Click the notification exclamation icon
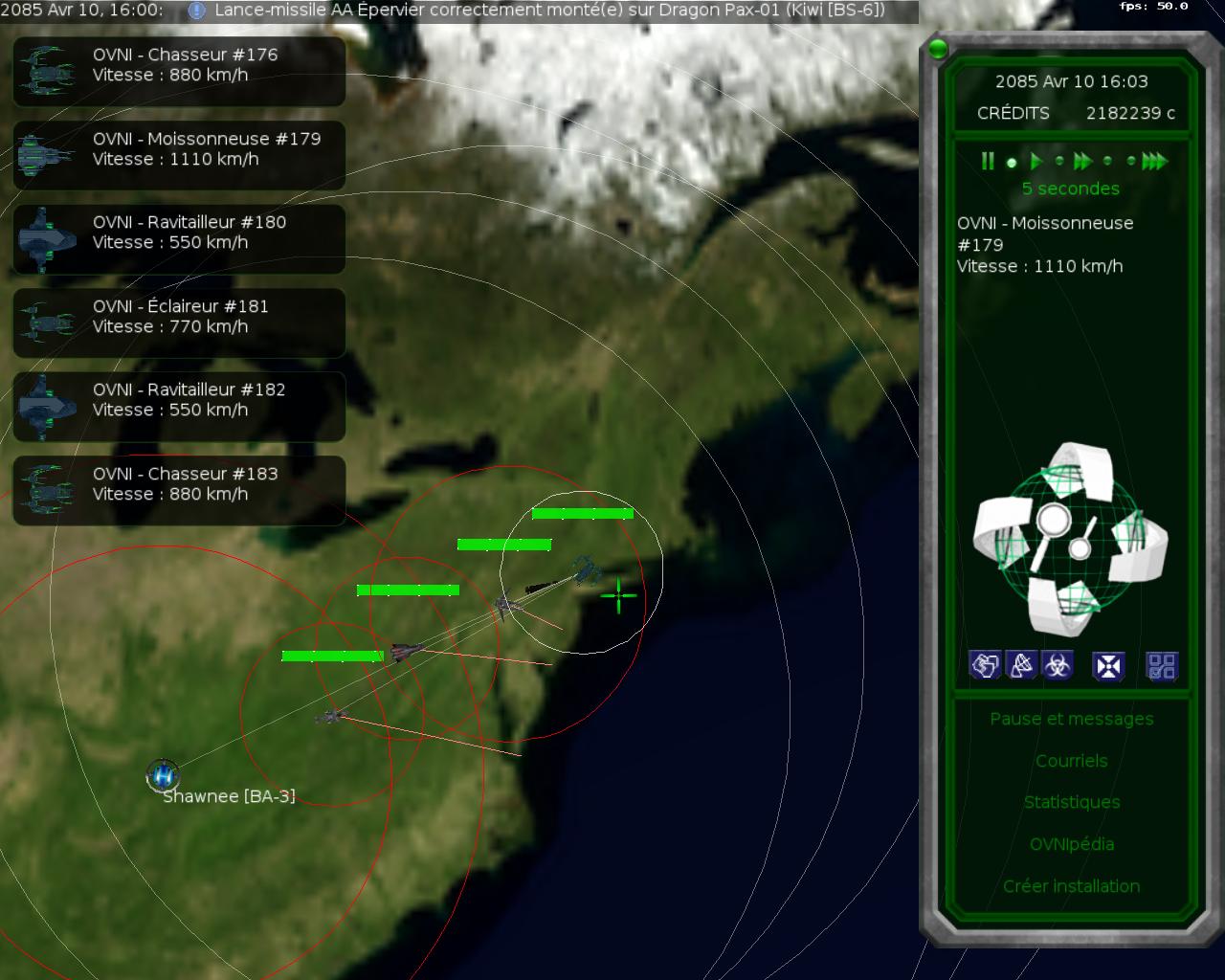Image resolution: width=1225 pixels, height=980 pixels. (196, 11)
